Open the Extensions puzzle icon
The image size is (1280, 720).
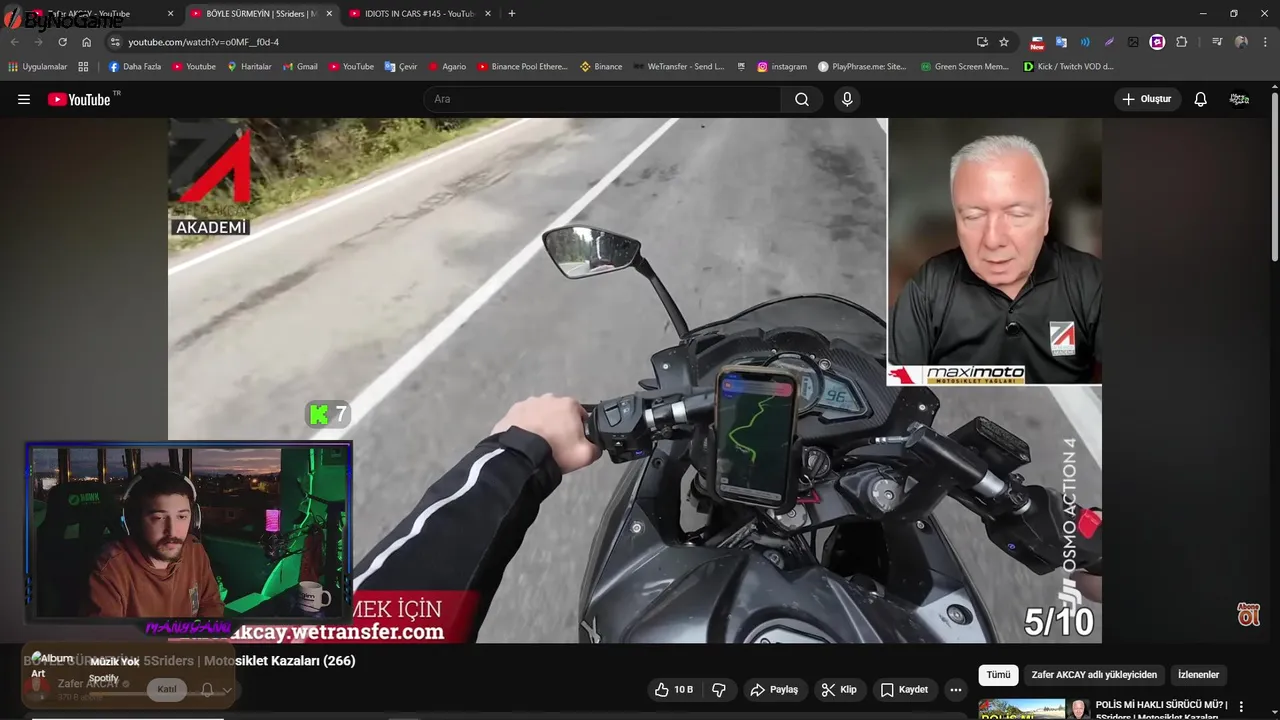point(1182,42)
